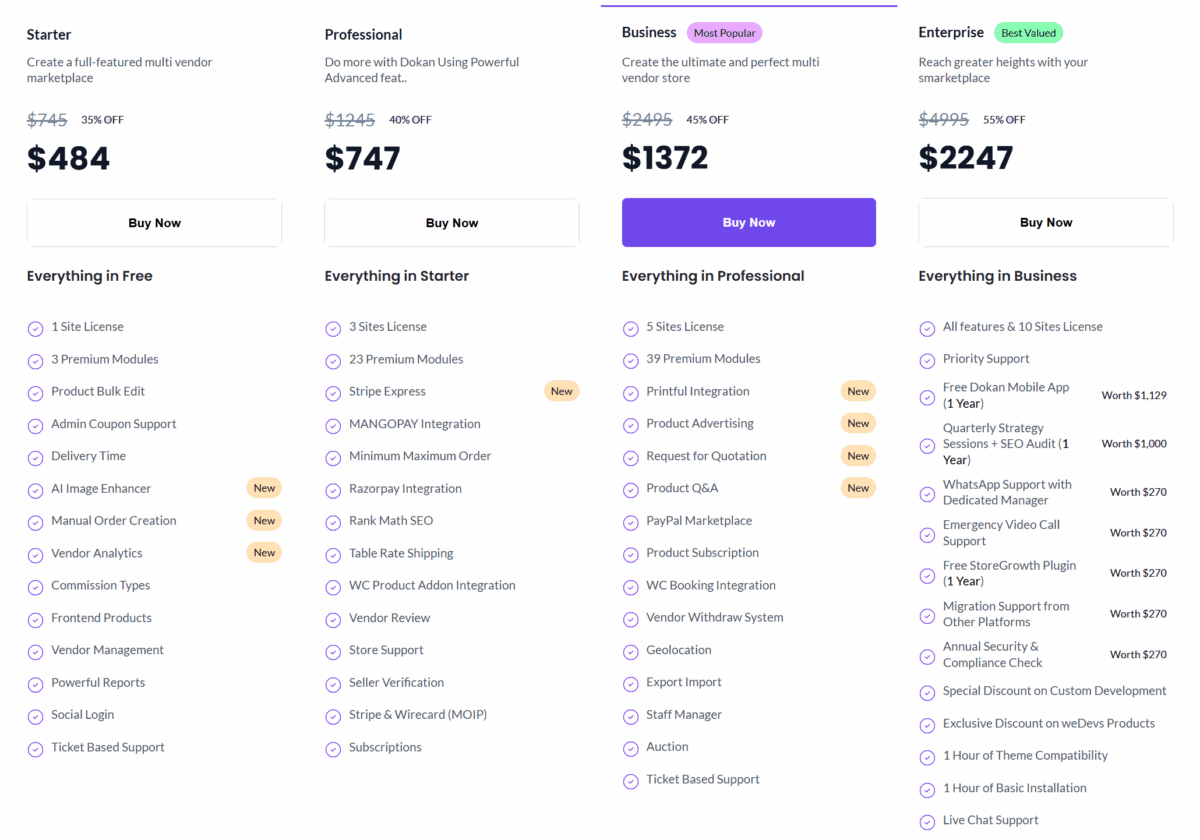Click the checkmark beside Rank Math SEO

tap(333, 522)
